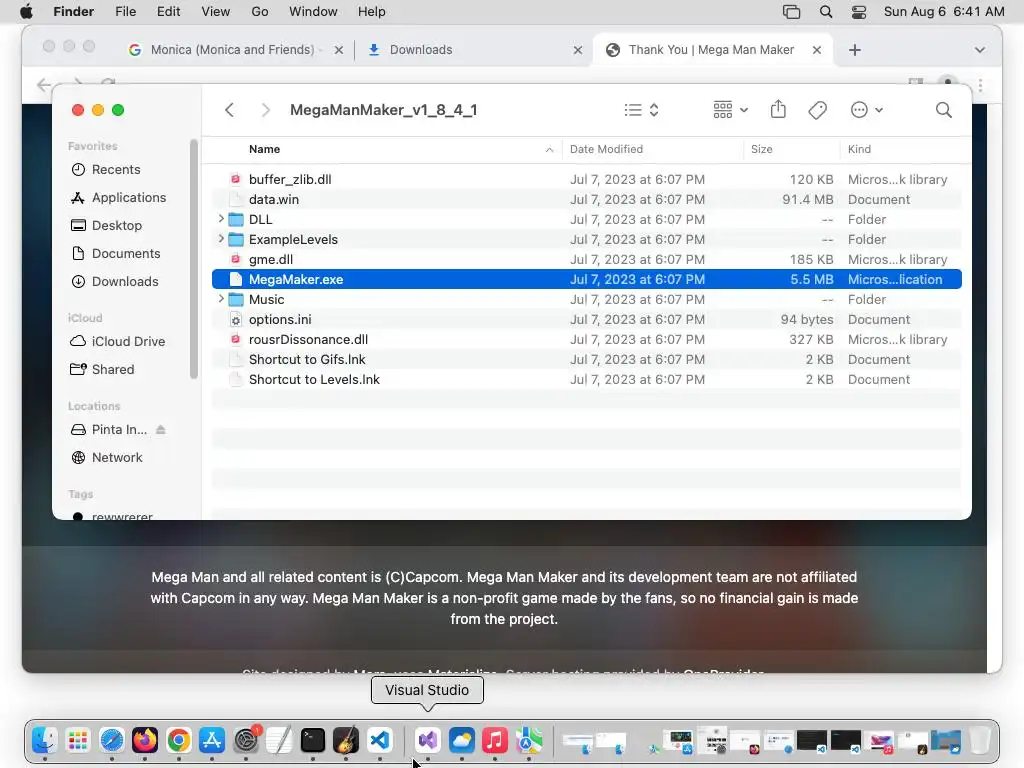Open the Go menu
The width and height of the screenshot is (1024, 768).
tap(260, 12)
